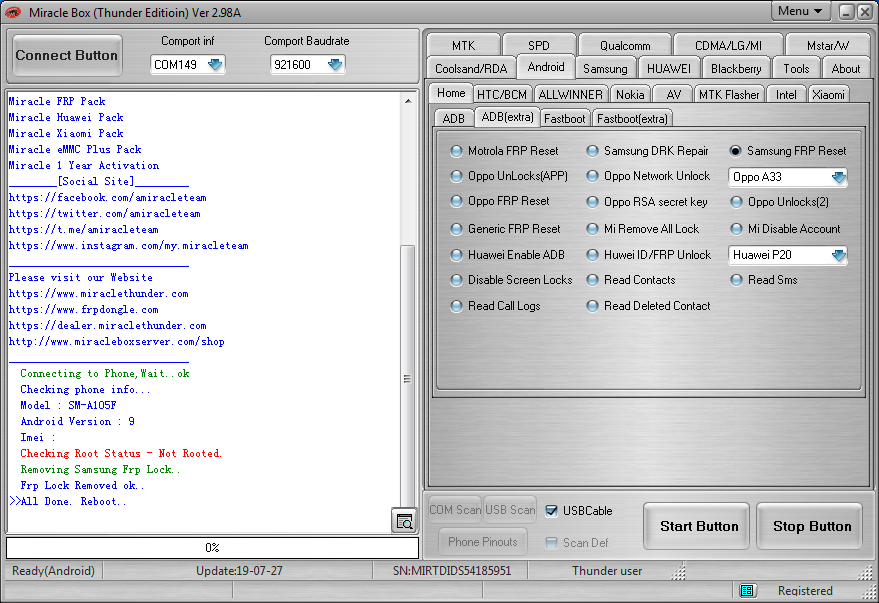
Task: Switch to Coolsand/RDA tab
Action: coord(471,68)
